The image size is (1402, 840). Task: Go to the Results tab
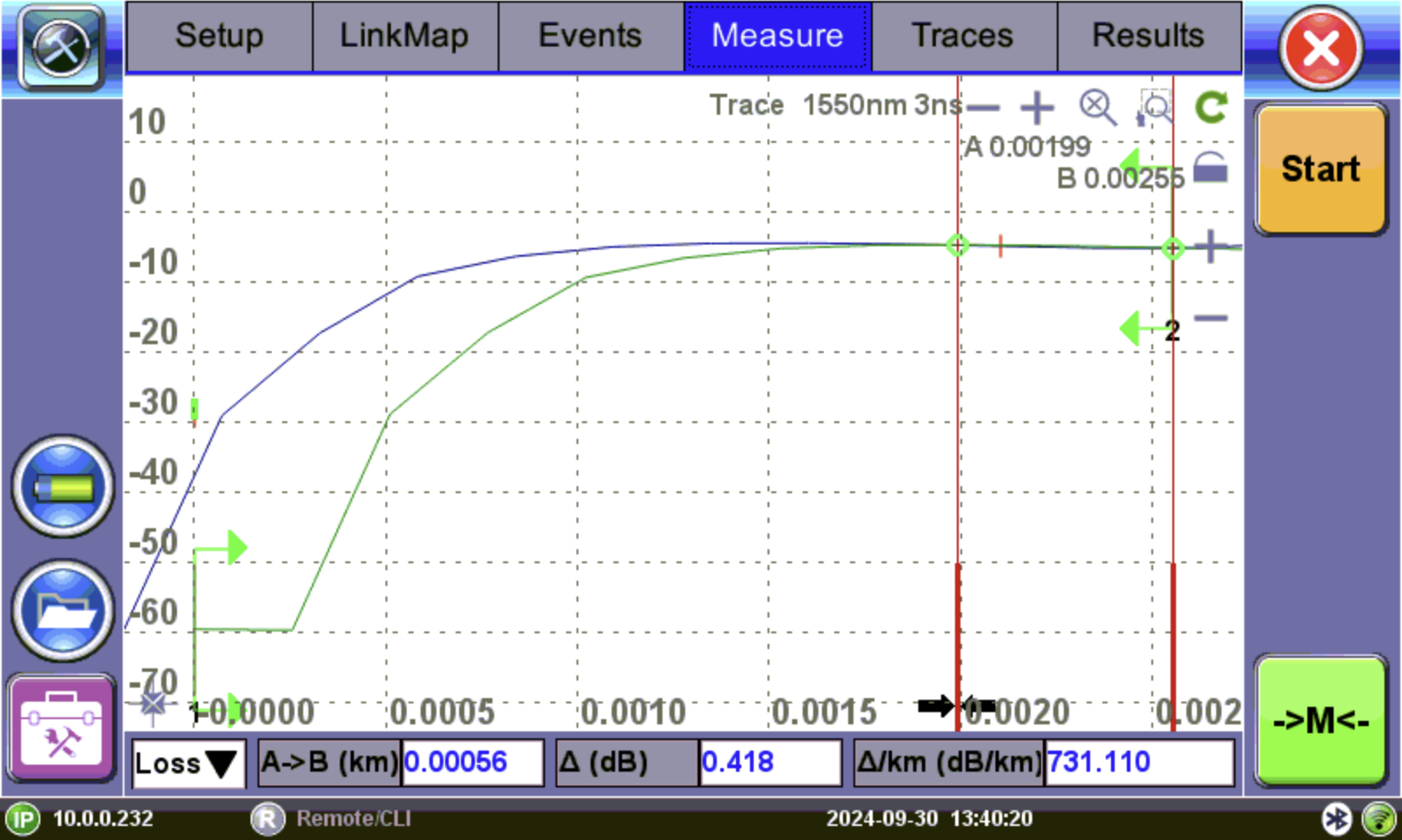click(1148, 36)
